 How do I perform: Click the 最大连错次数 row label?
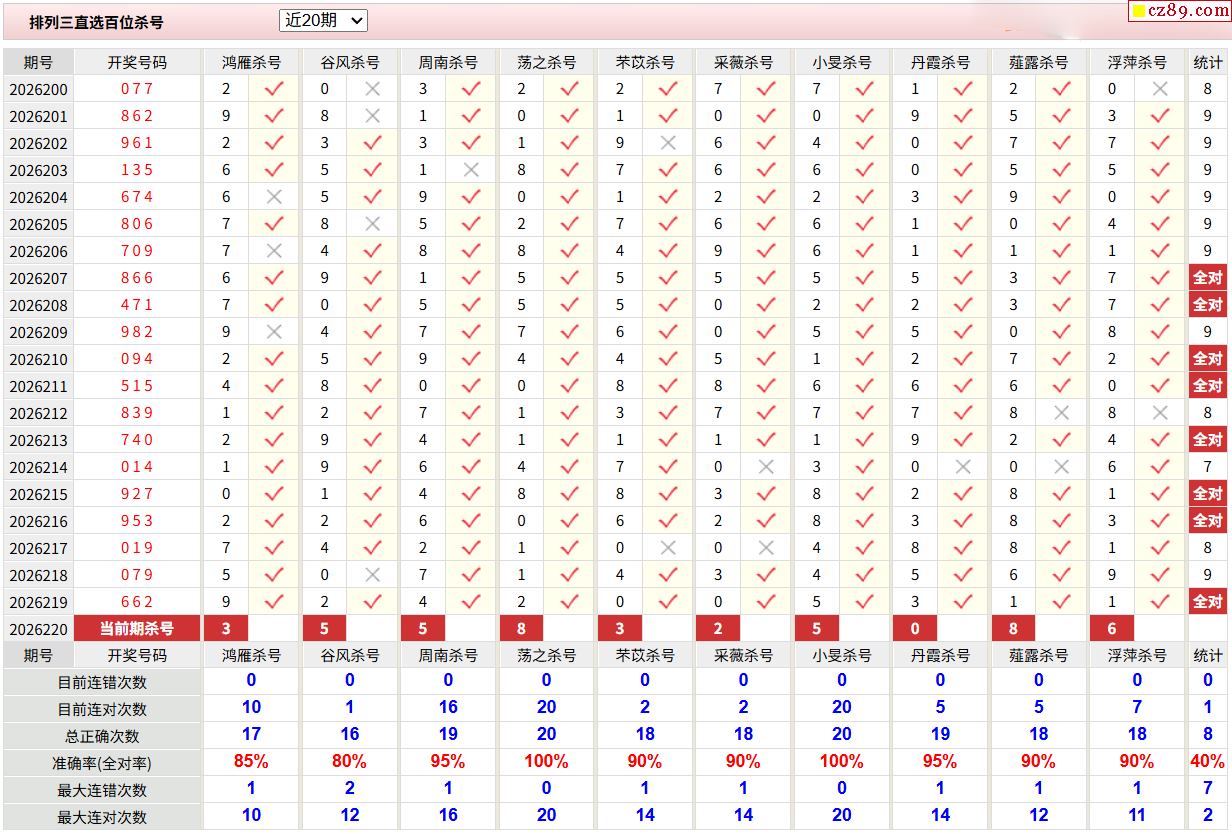tap(102, 791)
